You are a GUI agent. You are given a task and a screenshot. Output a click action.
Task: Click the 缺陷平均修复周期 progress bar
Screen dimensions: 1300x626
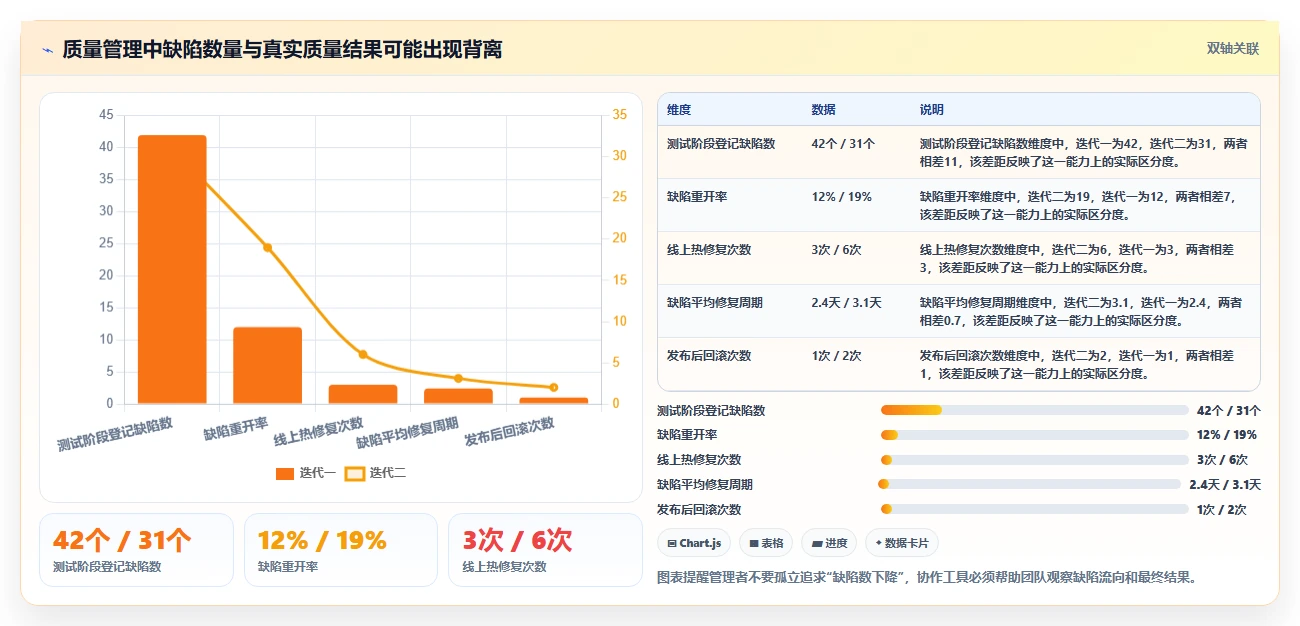1029,484
